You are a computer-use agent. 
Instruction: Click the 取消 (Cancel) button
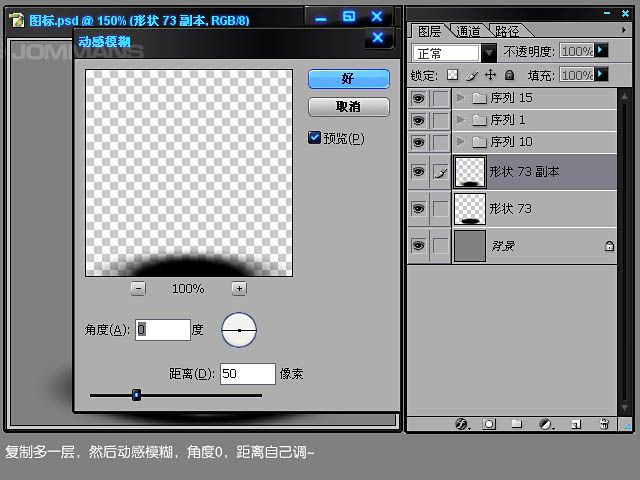tap(349, 107)
